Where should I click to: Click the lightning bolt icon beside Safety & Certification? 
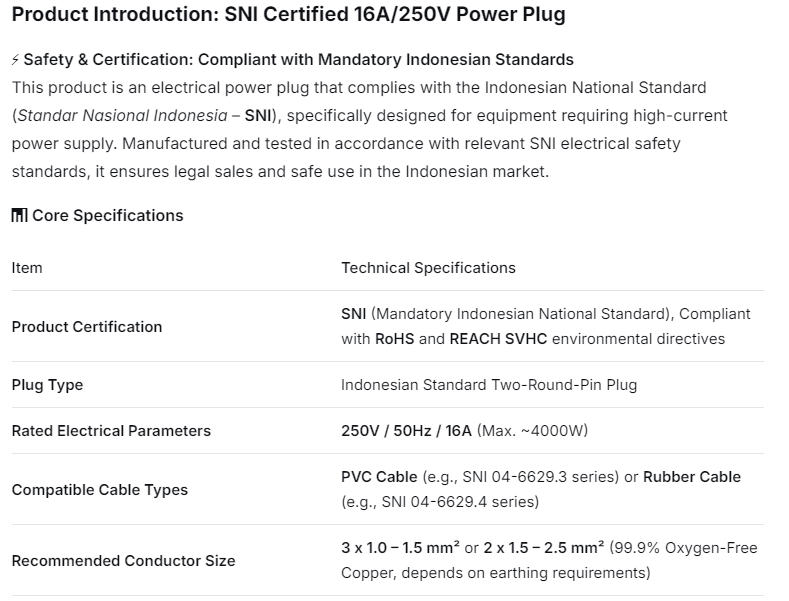pos(15,60)
